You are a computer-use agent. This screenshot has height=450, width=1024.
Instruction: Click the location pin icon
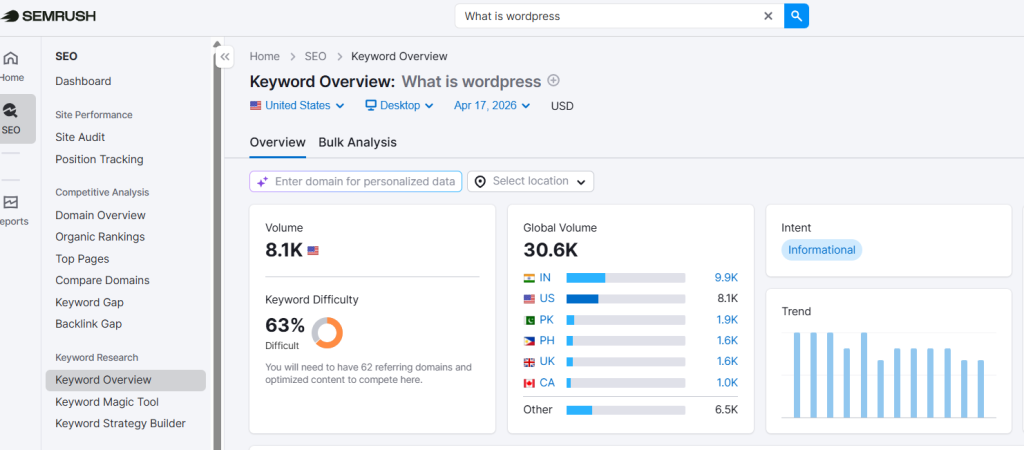click(x=480, y=182)
